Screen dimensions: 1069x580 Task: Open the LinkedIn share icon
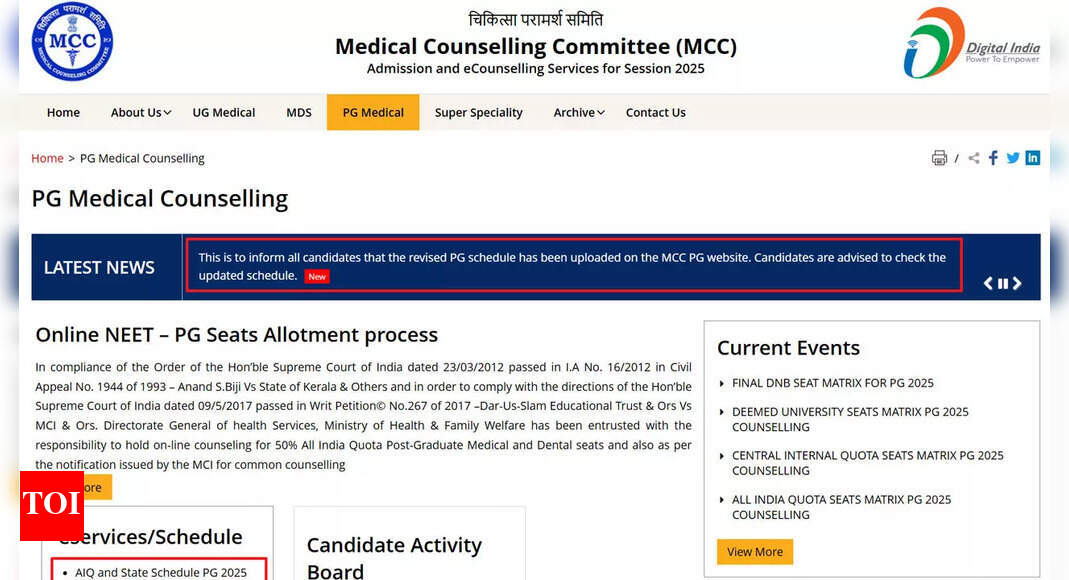1032,157
